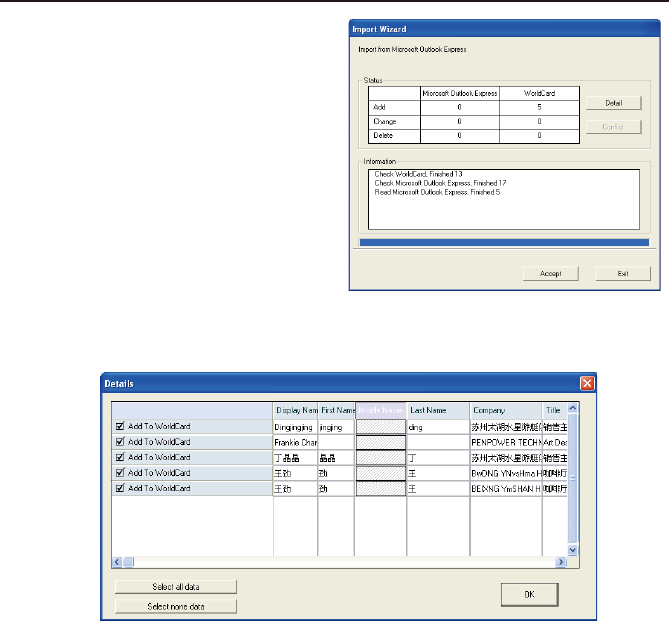The width and height of the screenshot is (669, 621).
Task: Select the BEIXNG YmSHAN company cell
Action: pyautogui.click(x=506, y=489)
